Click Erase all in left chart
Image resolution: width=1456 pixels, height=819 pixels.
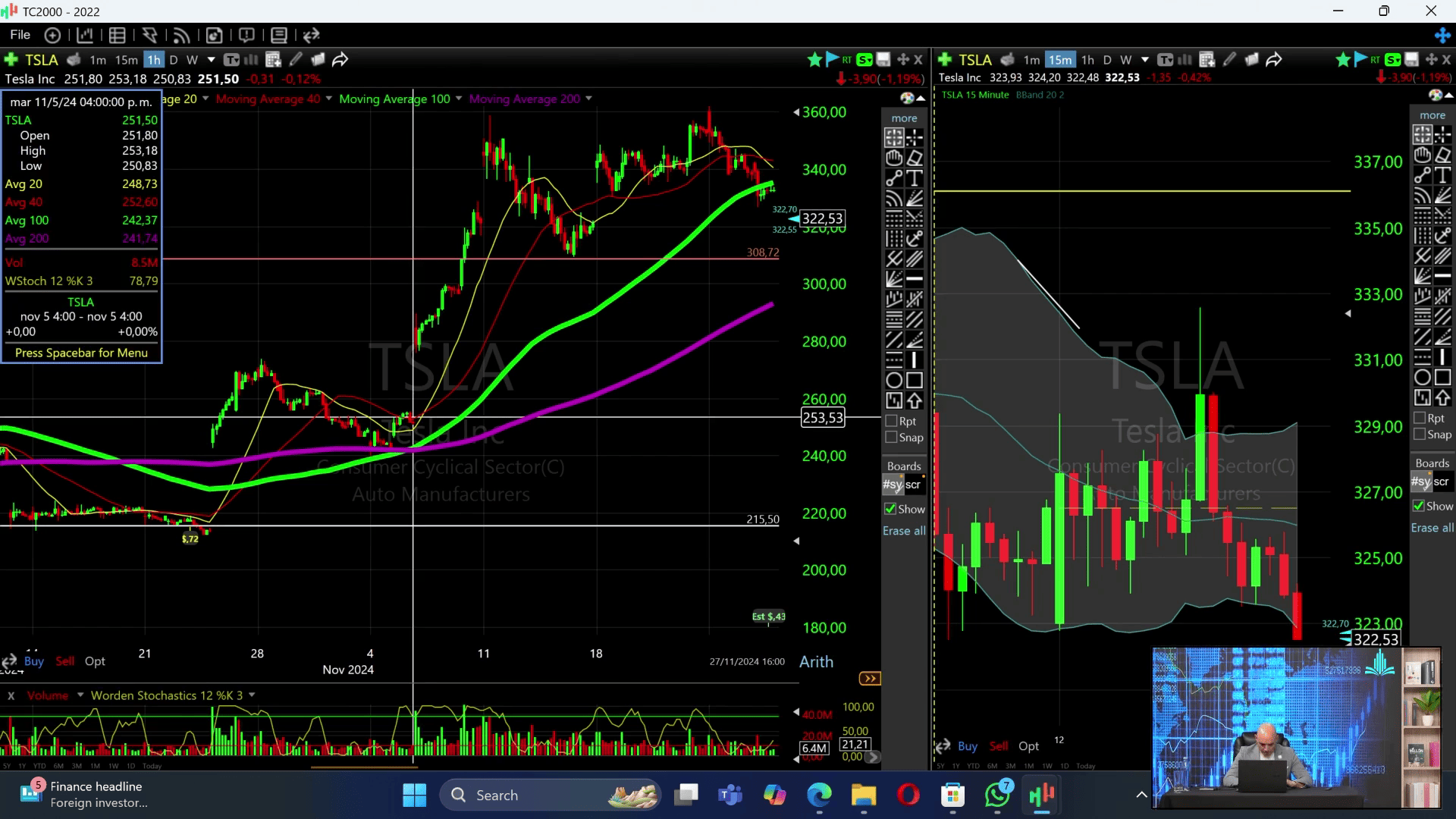(903, 531)
